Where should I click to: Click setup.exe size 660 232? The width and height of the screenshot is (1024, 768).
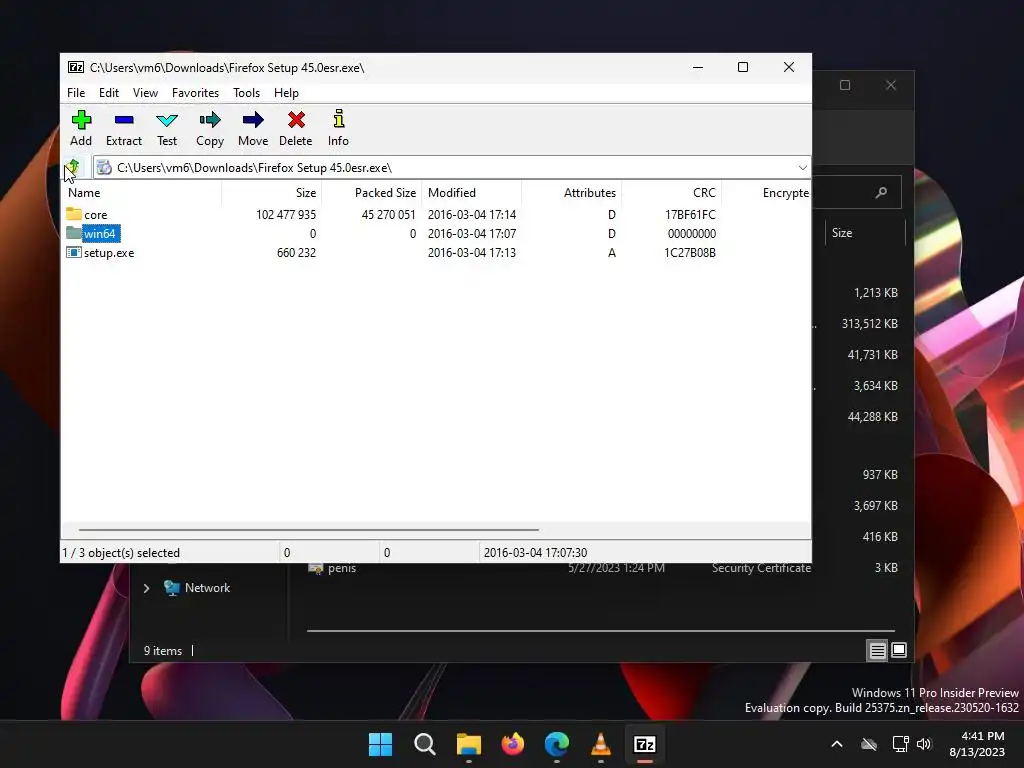pos(296,252)
